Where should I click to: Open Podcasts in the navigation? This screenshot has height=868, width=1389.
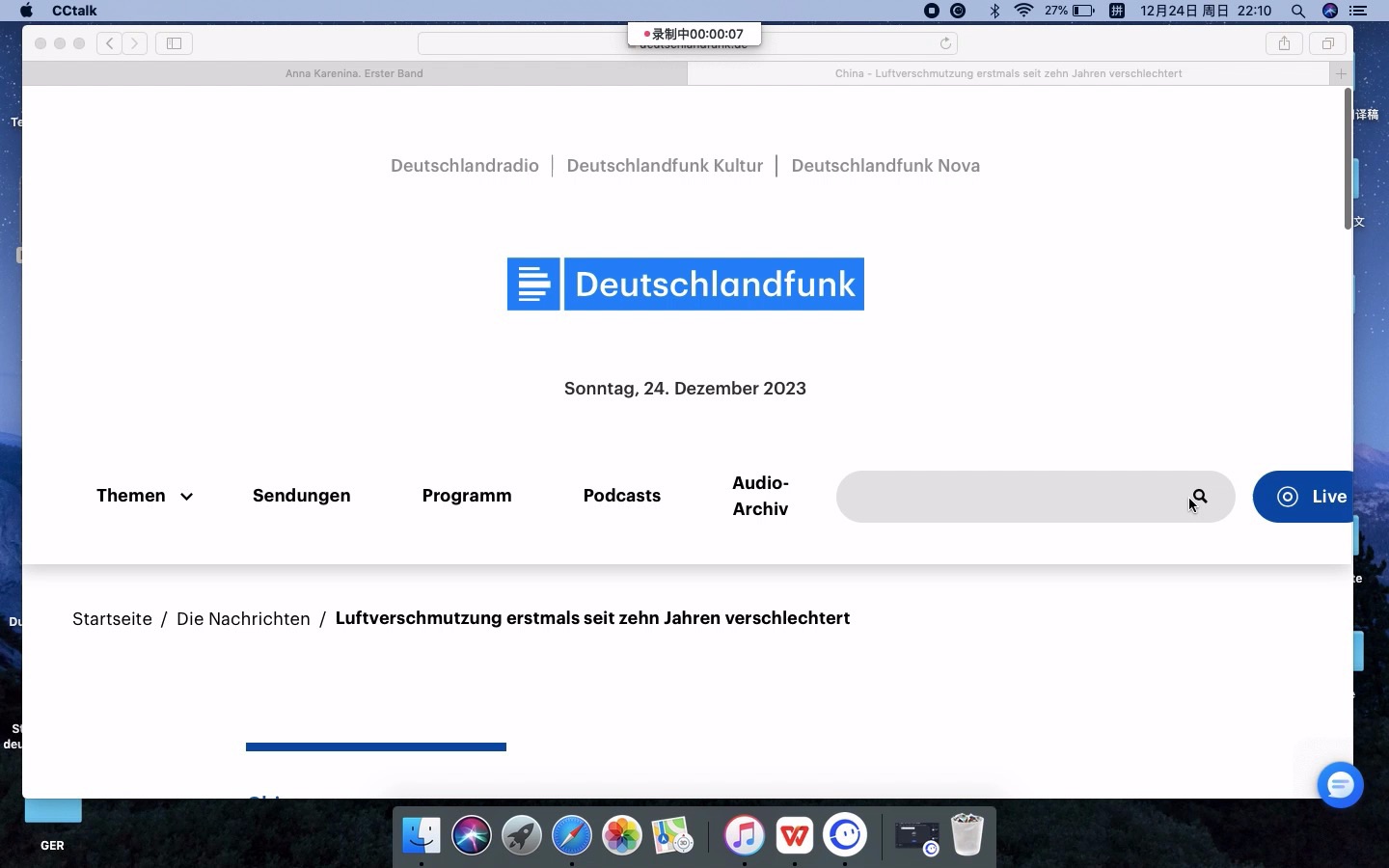click(622, 496)
